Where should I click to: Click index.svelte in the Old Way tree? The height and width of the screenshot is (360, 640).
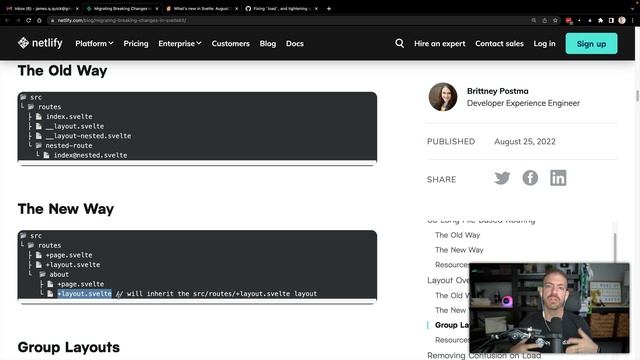(69, 116)
